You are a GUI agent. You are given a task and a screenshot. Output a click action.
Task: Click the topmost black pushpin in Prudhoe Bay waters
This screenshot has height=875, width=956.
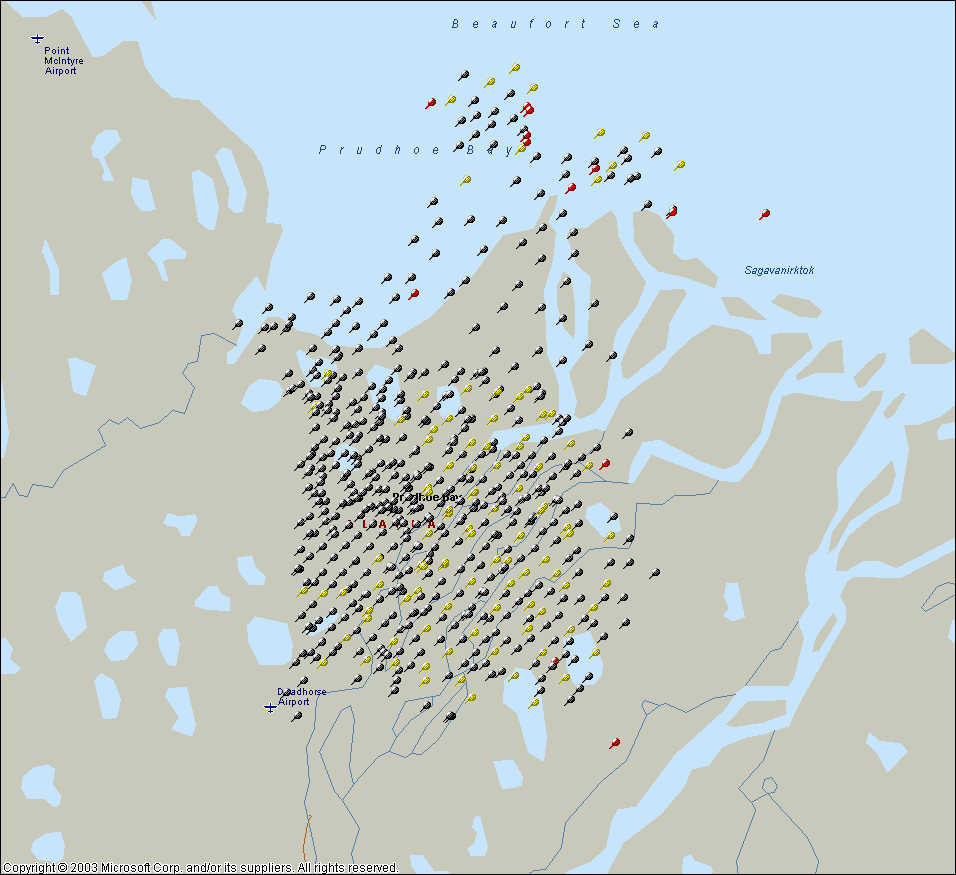(463, 76)
